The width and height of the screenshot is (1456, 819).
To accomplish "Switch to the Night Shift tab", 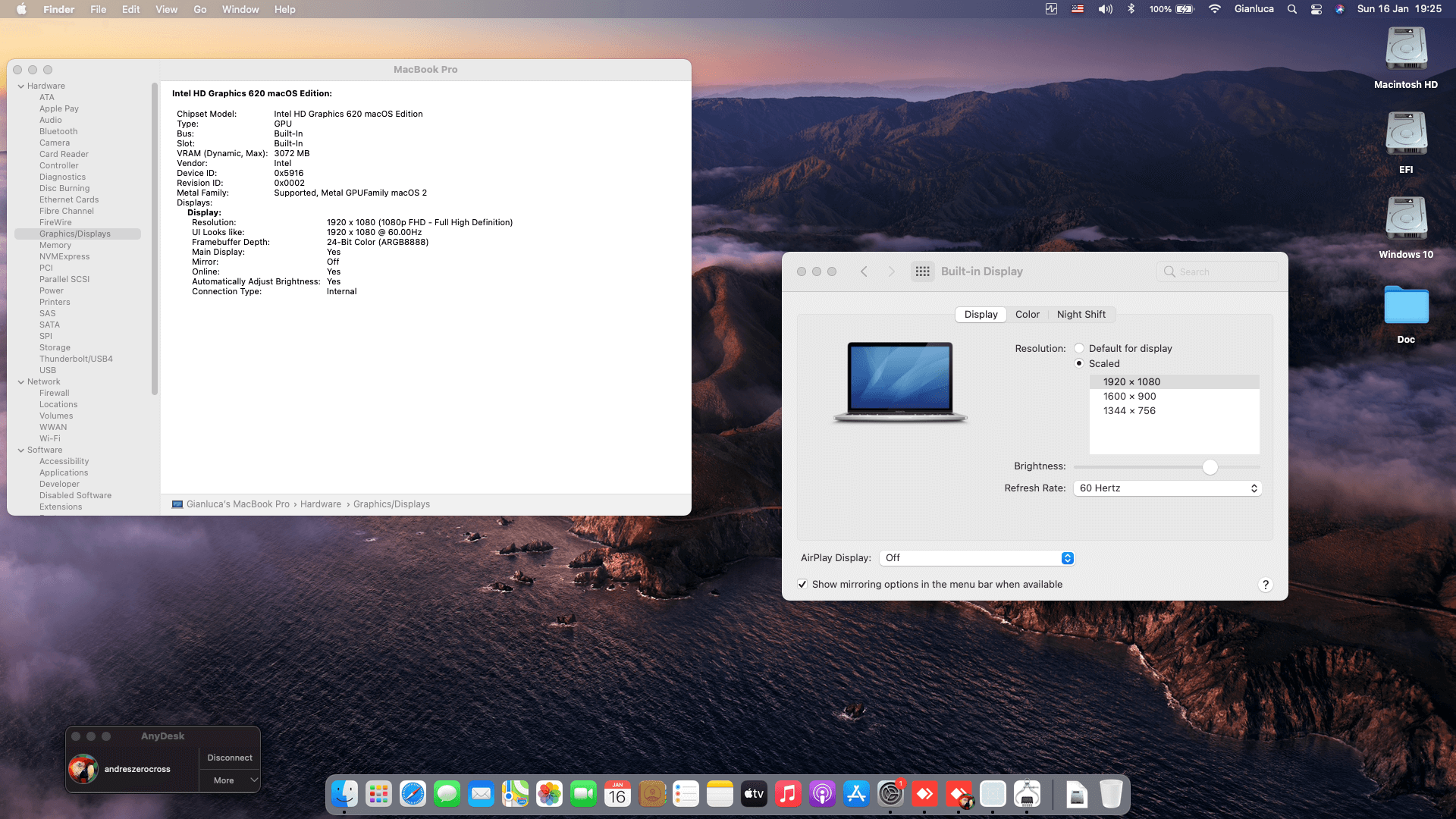I will pos(1081,314).
